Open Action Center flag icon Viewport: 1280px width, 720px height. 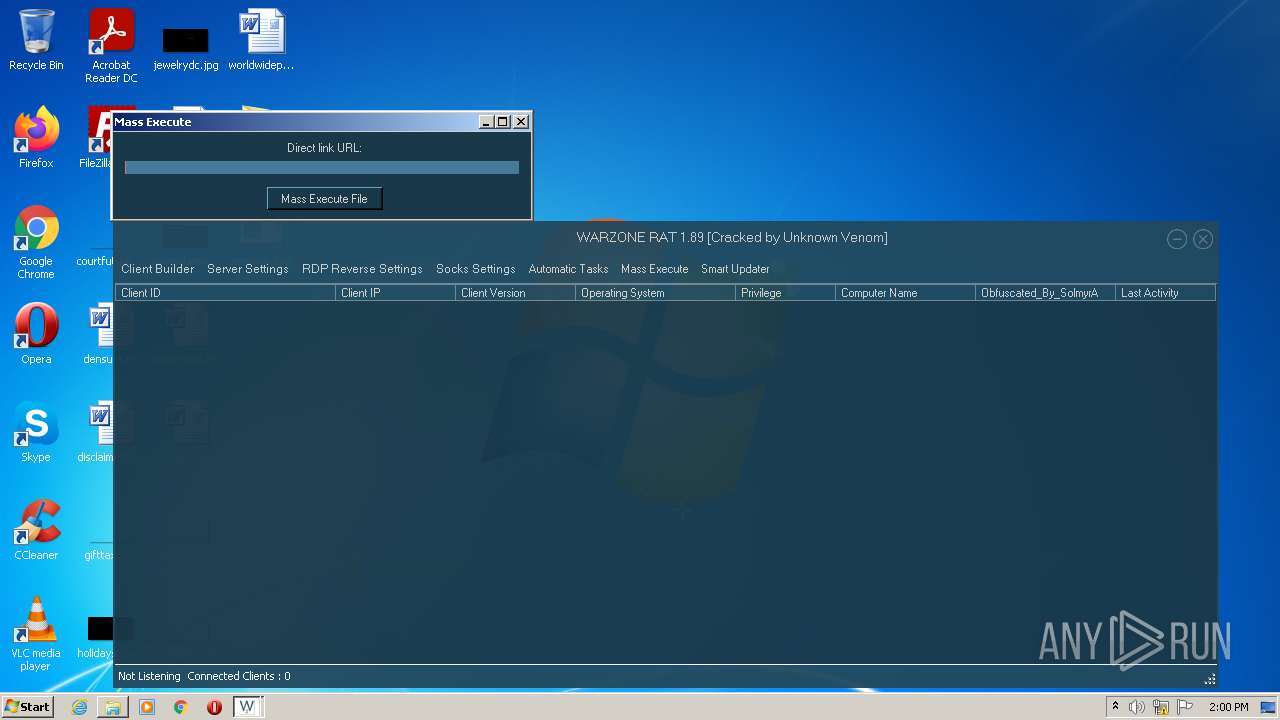[1185, 707]
